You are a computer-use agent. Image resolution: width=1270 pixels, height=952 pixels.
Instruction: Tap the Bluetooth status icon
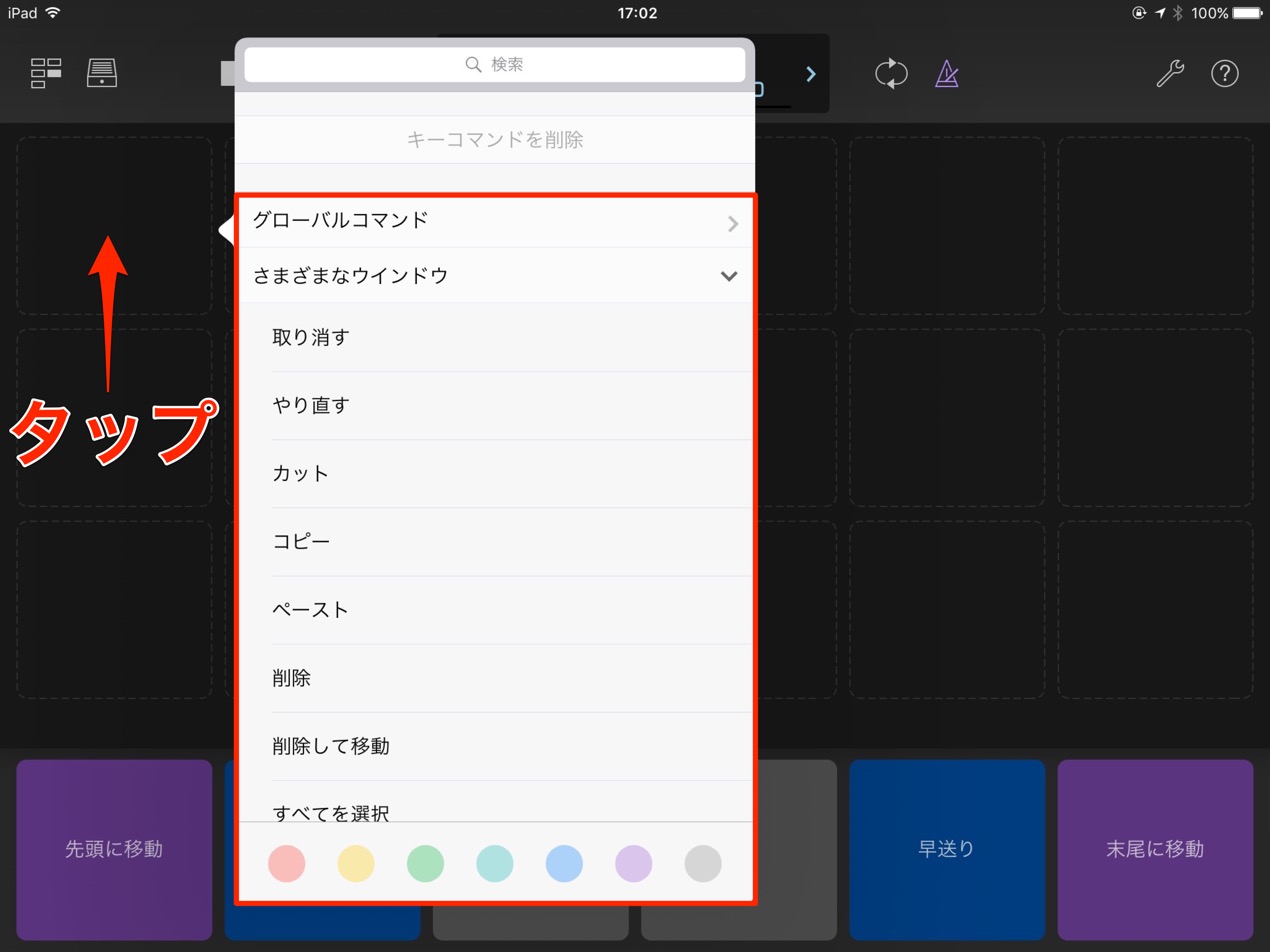coord(1178,13)
